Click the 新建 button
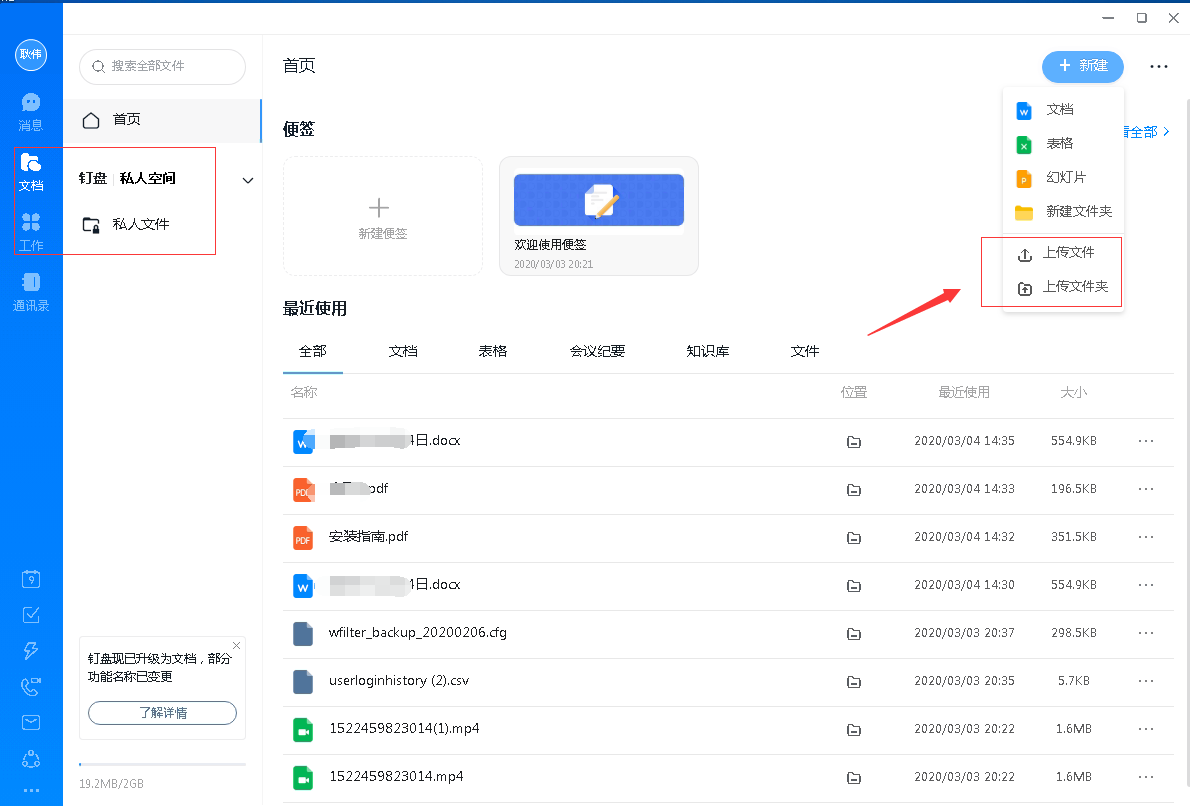Viewport: 1190px width, 806px height. (x=1082, y=66)
